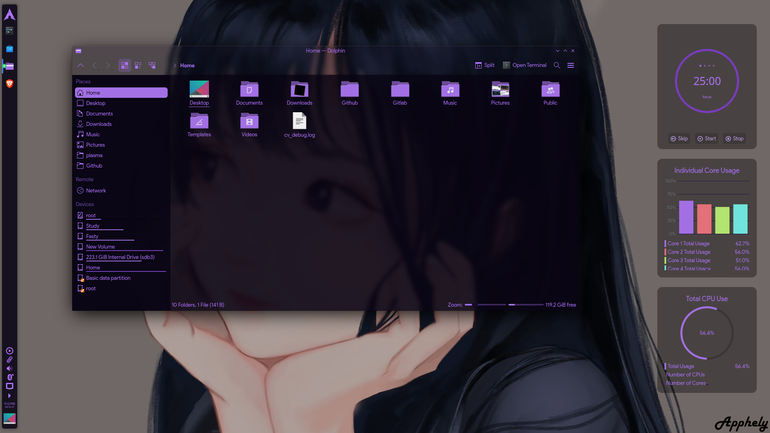Open the display monitor tray icon
Screen dimensions: 770x433
click(9, 386)
